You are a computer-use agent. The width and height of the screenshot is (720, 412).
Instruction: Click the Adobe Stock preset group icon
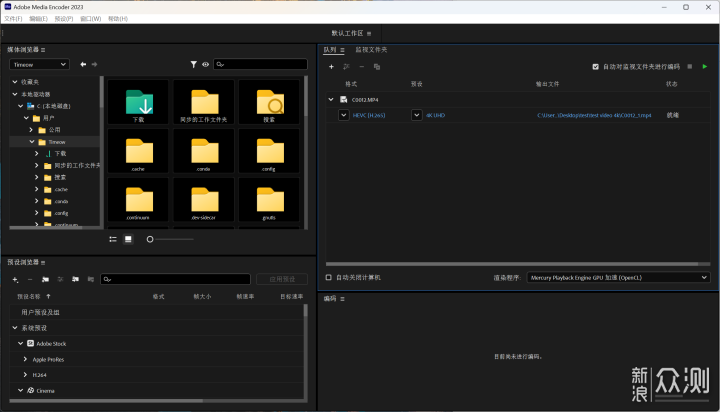click(30, 344)
